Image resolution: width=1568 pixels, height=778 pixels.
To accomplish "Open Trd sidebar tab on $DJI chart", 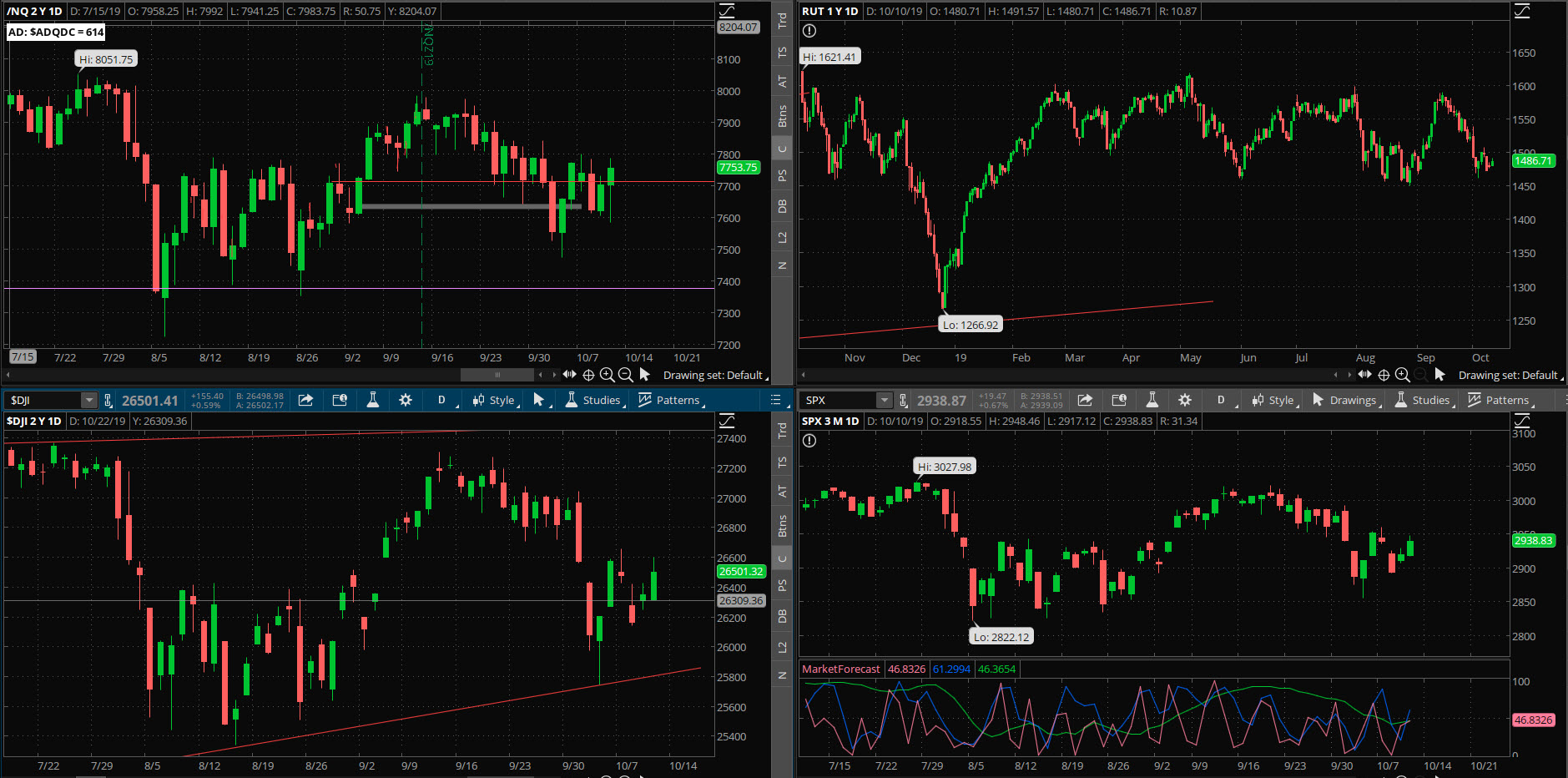I will 782,431.
